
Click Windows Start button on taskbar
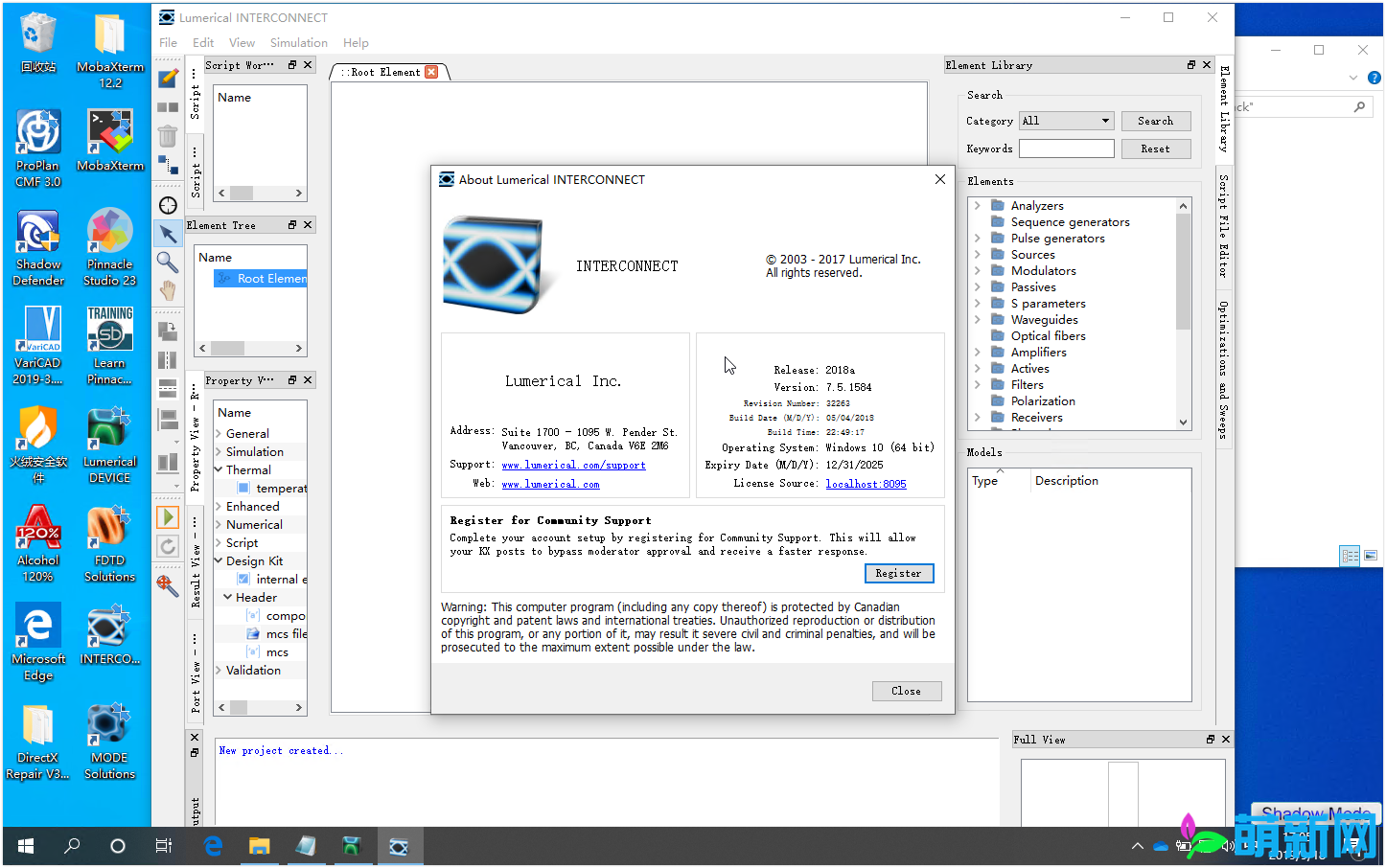tap(26, 846)
